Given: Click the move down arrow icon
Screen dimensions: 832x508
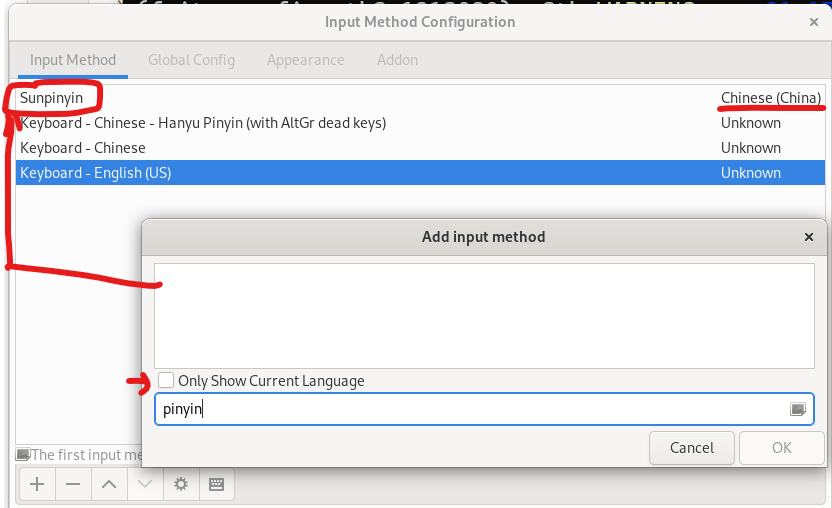Looking at the screenshot, I should pyautogui.click(x=145, y=484).
